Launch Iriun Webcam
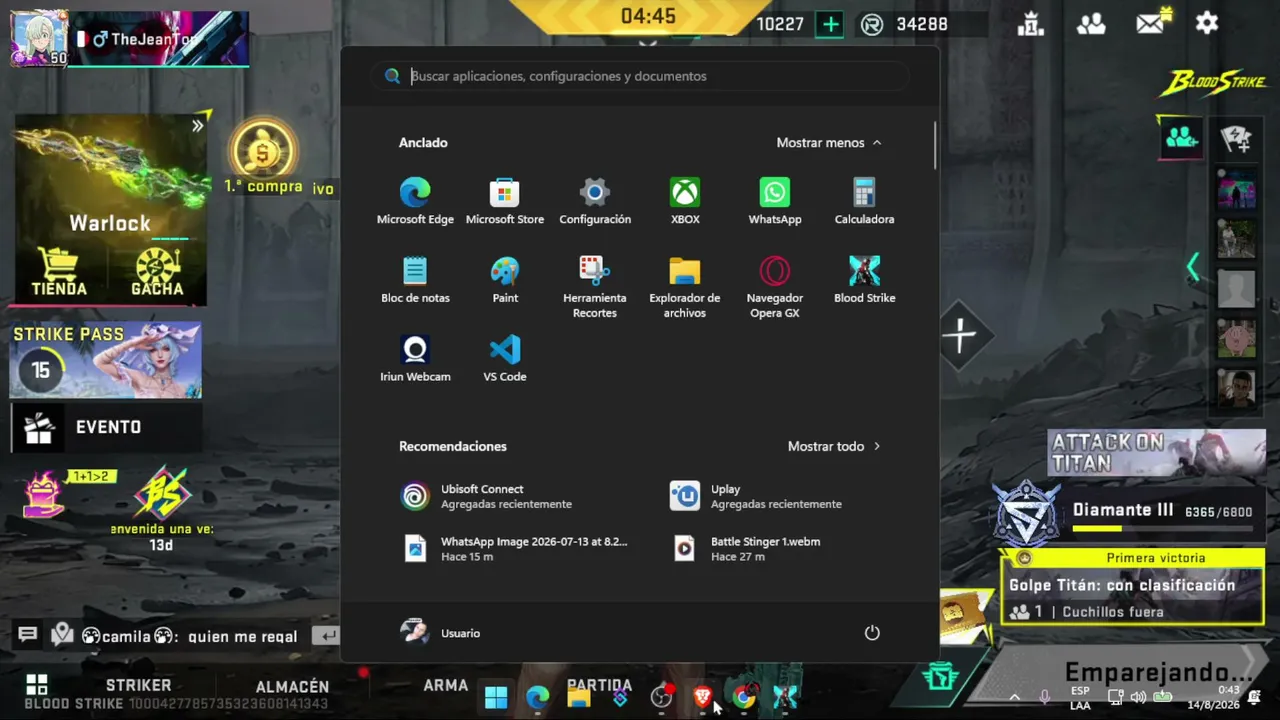The height and width of the screenshot is (720, 1280). pyautogui.click(x=415, y=359)
